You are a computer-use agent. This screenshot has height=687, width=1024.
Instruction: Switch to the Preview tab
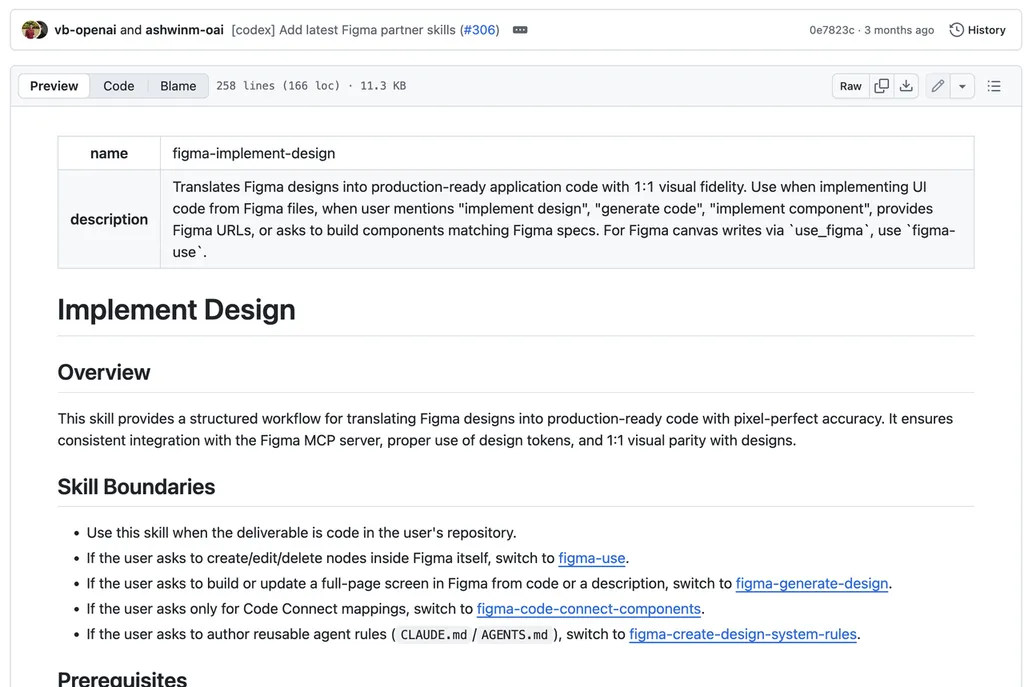tap(54, 86)
